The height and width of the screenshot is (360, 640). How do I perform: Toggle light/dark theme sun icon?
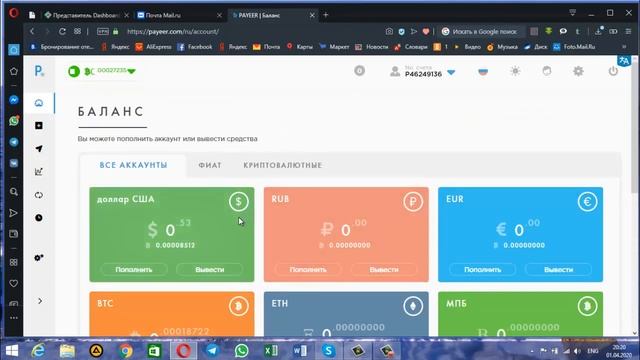coord(515,71)
